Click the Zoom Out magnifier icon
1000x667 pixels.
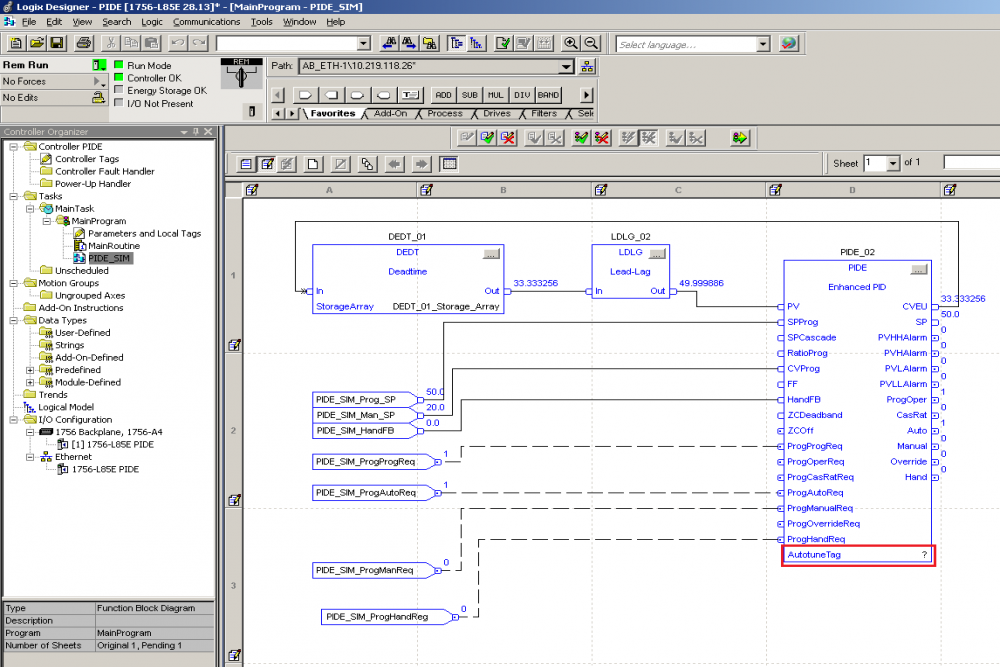click(591, 43)
